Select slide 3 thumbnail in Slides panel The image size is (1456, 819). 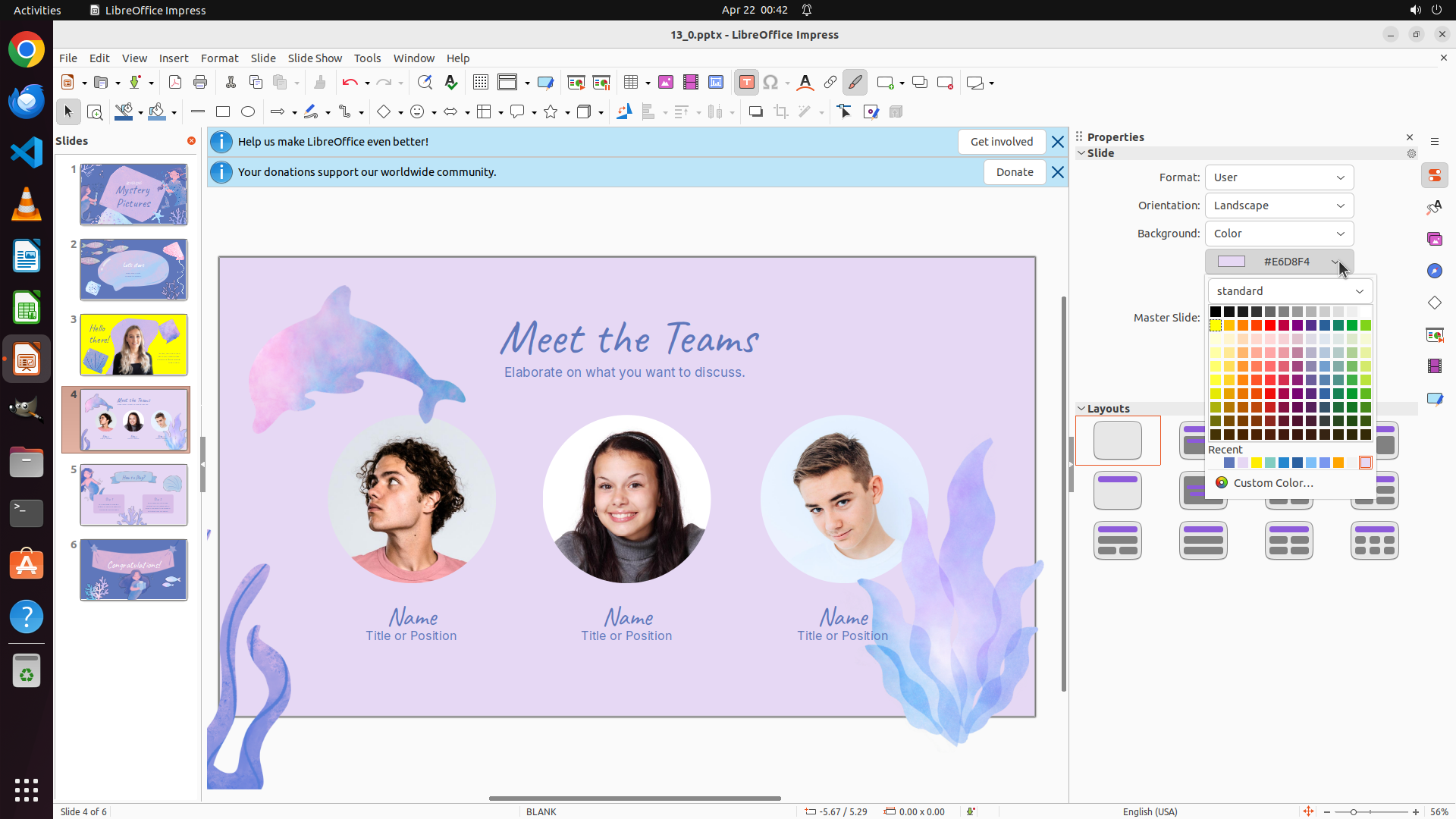pyautogui.click(x=134, y=345)
